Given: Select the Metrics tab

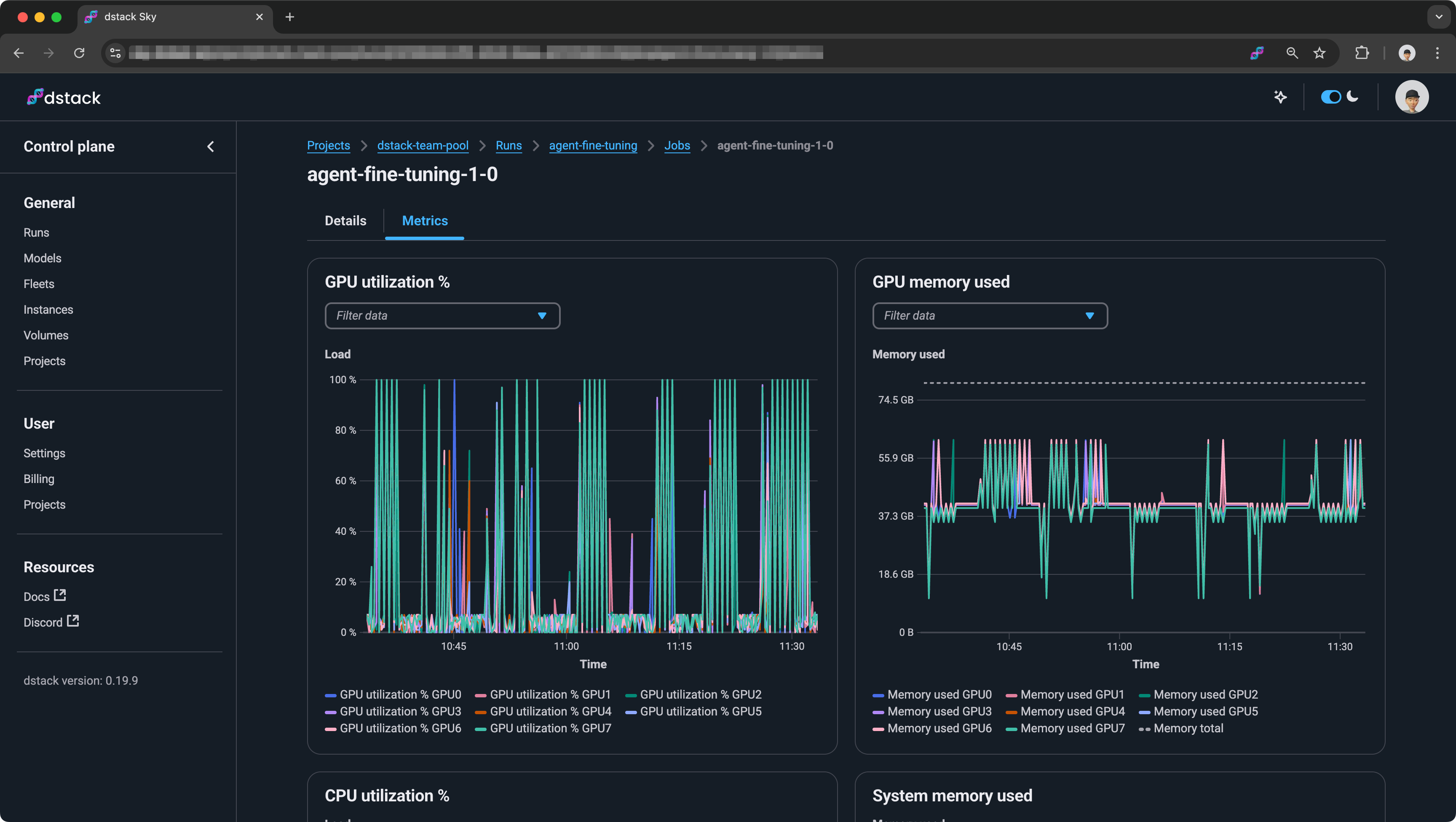Looking at the screenshot, I should (425, 221).
